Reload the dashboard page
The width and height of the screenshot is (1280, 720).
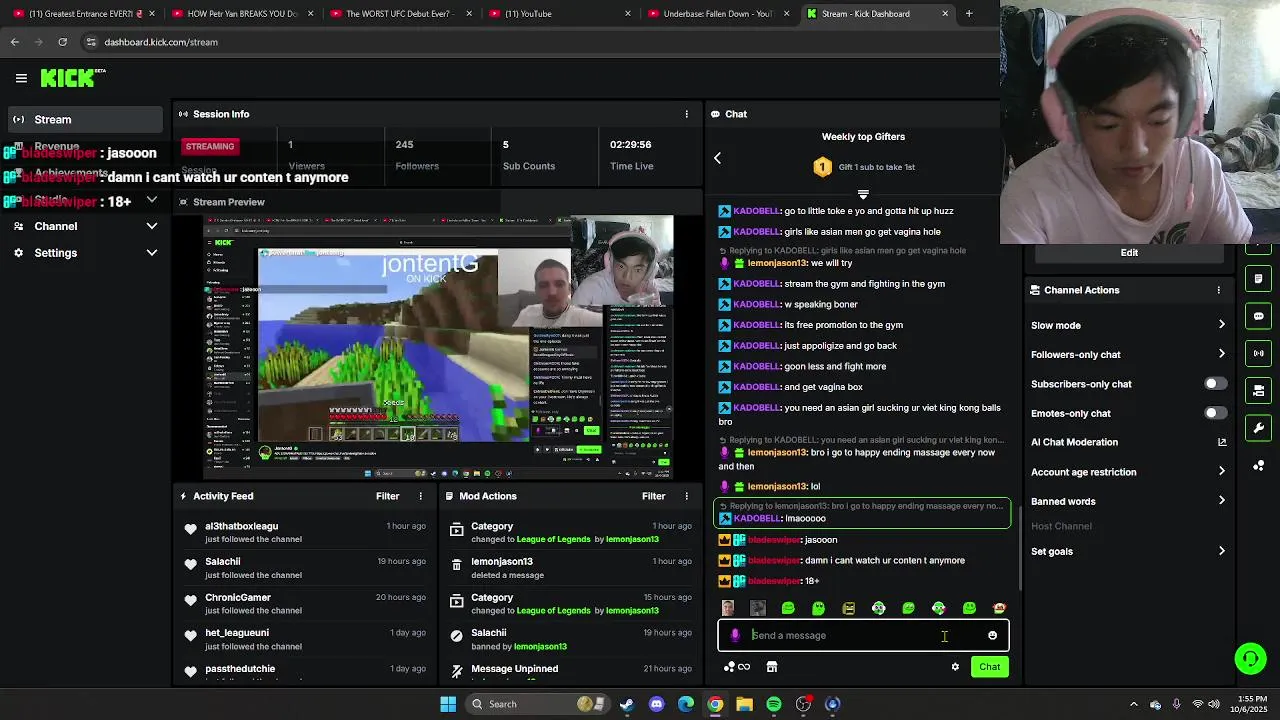tap(62, 42)
